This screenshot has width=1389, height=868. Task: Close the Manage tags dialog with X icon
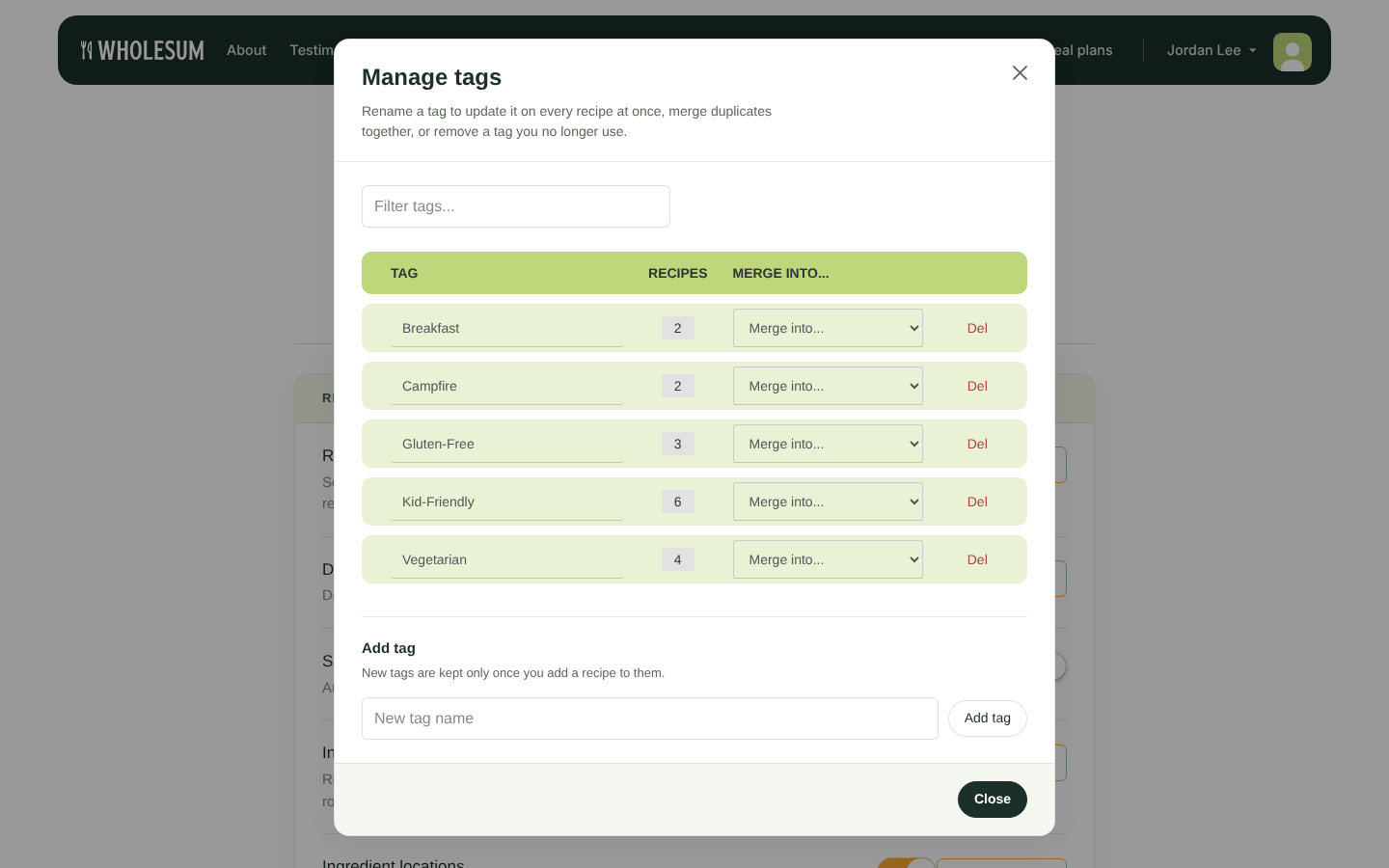(1020, 73)
